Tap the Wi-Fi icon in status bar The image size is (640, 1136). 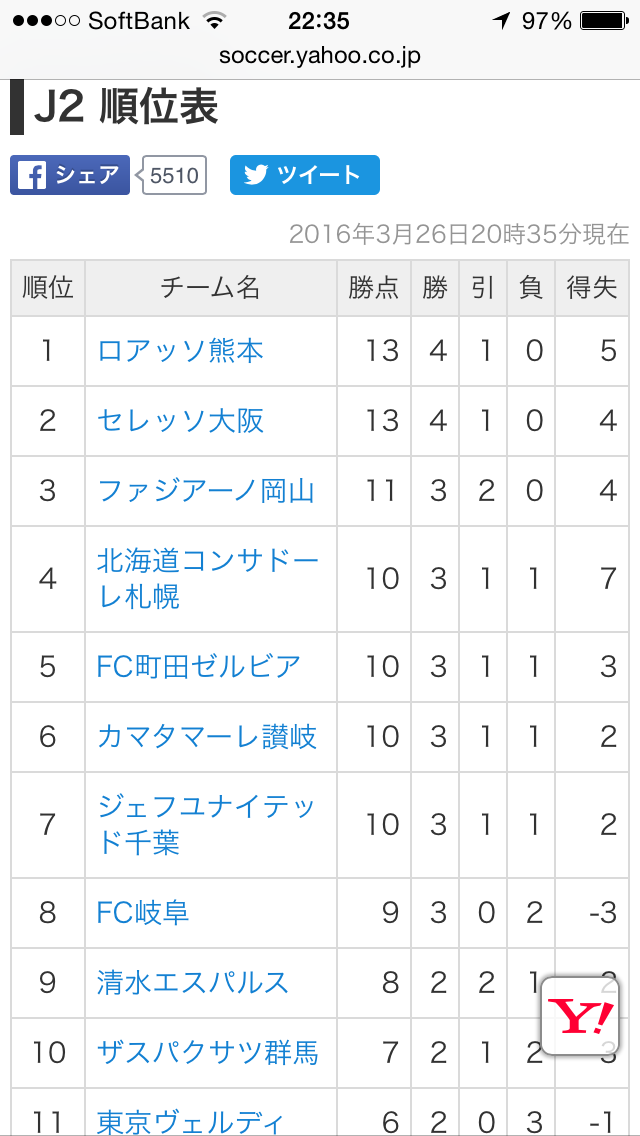[215, 20]
